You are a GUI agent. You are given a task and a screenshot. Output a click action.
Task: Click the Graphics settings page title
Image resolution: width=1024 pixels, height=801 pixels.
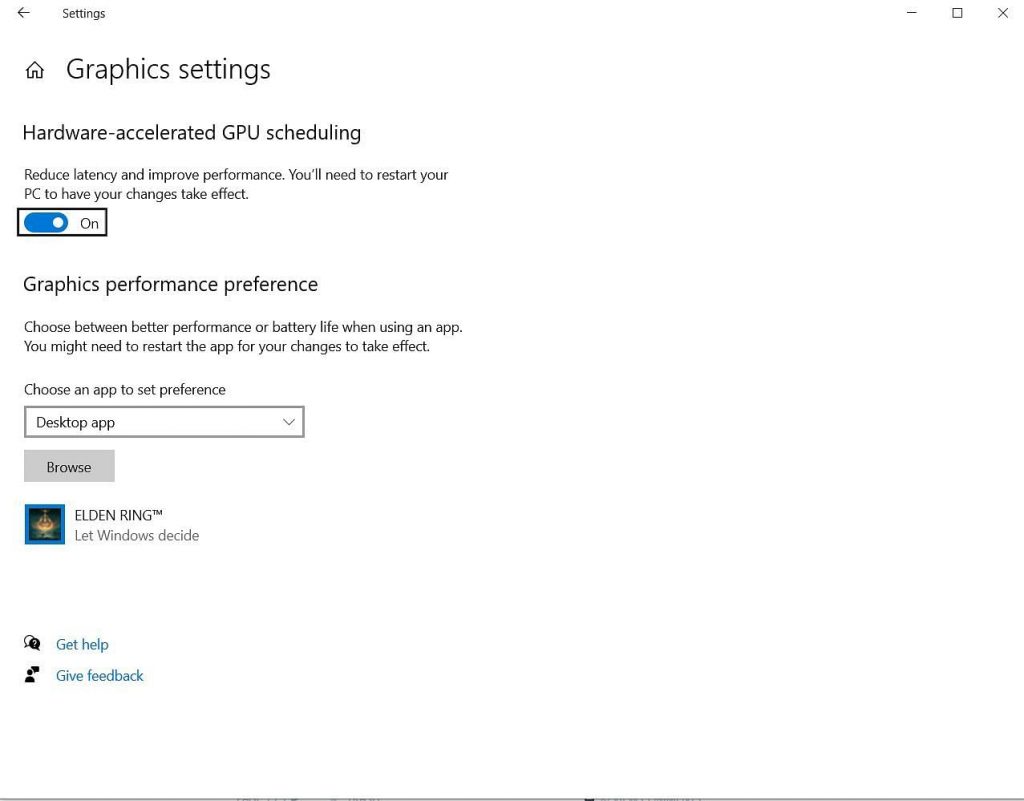coord(168,70)
